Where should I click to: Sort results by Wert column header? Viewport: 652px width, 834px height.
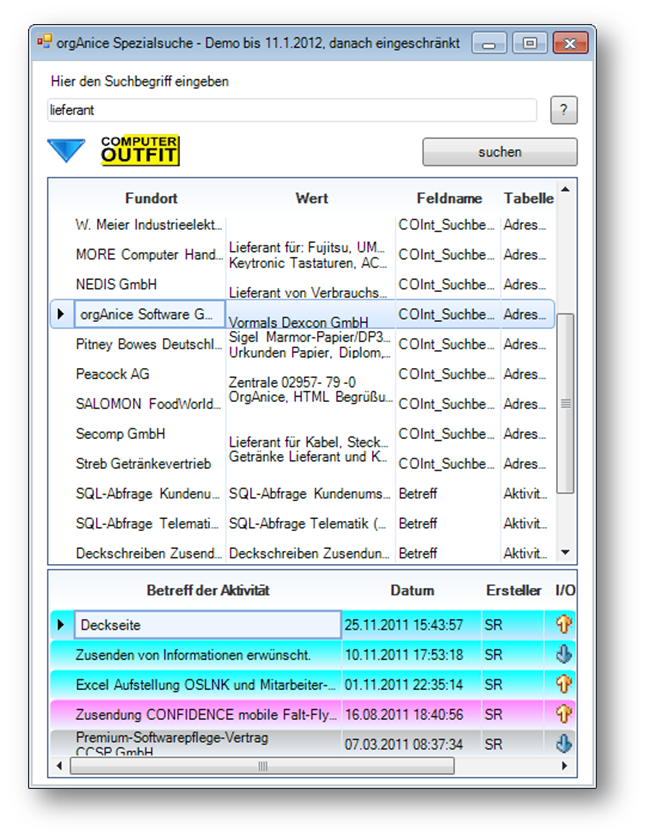coord(312,198)
